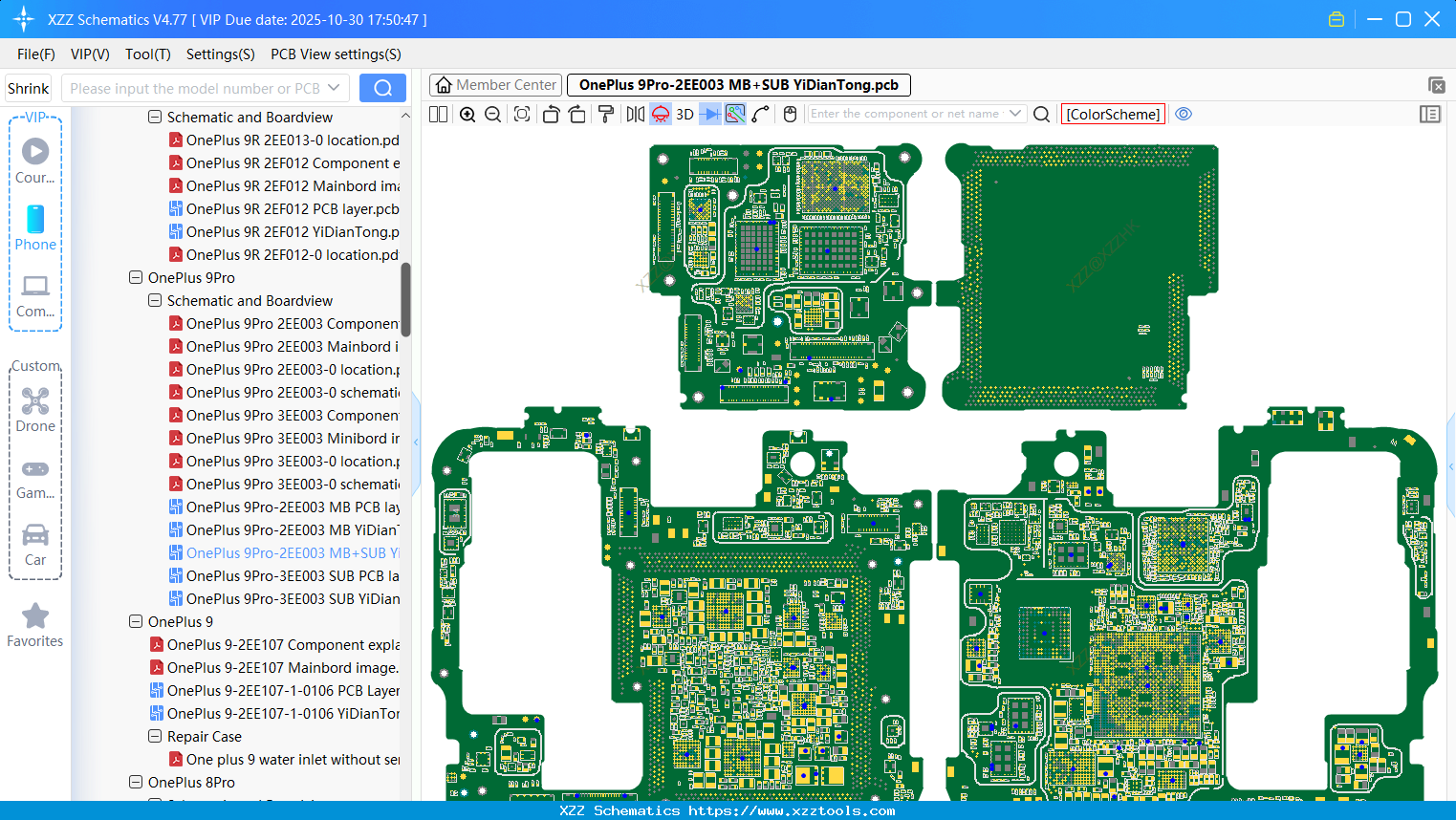Click the zoom out magnifier icon
The height and width of the screenshot is (820, 1456).
pyautogui.click(x=493, y=115)
